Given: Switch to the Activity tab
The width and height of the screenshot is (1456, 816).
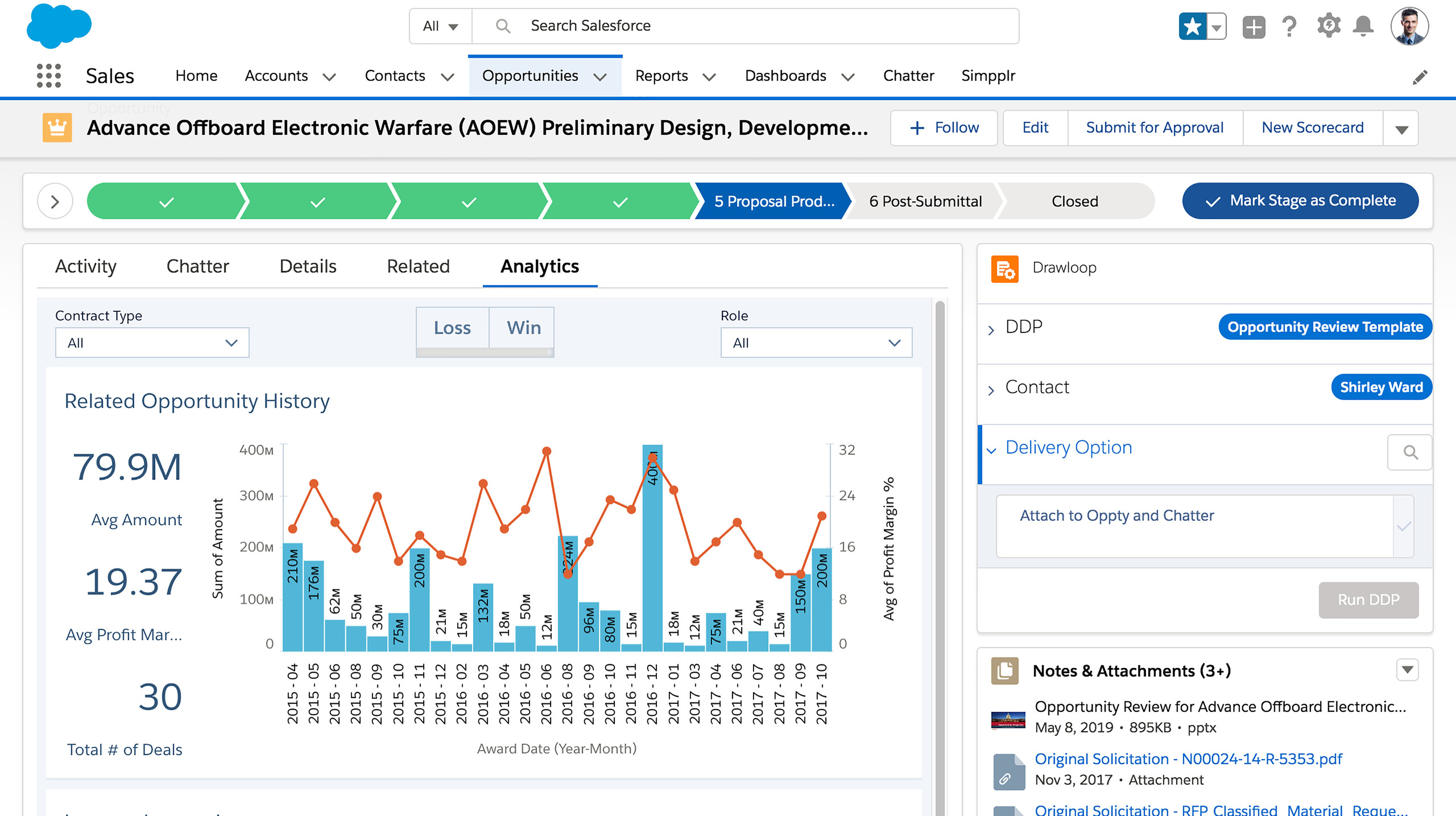Looking at the screenshot, I should [85, 266].
